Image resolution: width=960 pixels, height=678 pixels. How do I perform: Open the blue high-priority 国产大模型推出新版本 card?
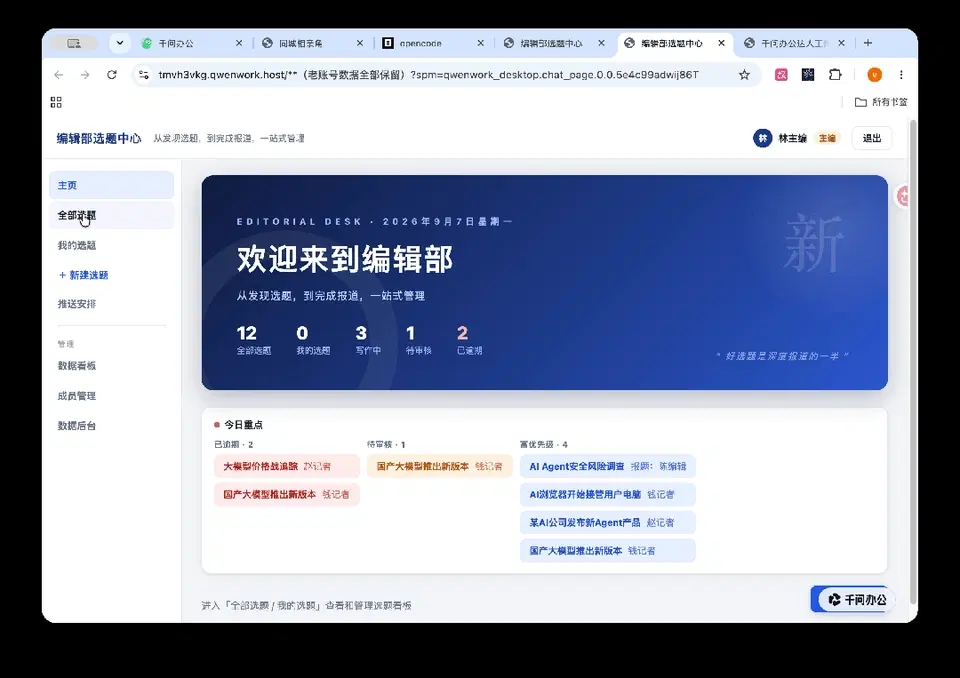607,551
